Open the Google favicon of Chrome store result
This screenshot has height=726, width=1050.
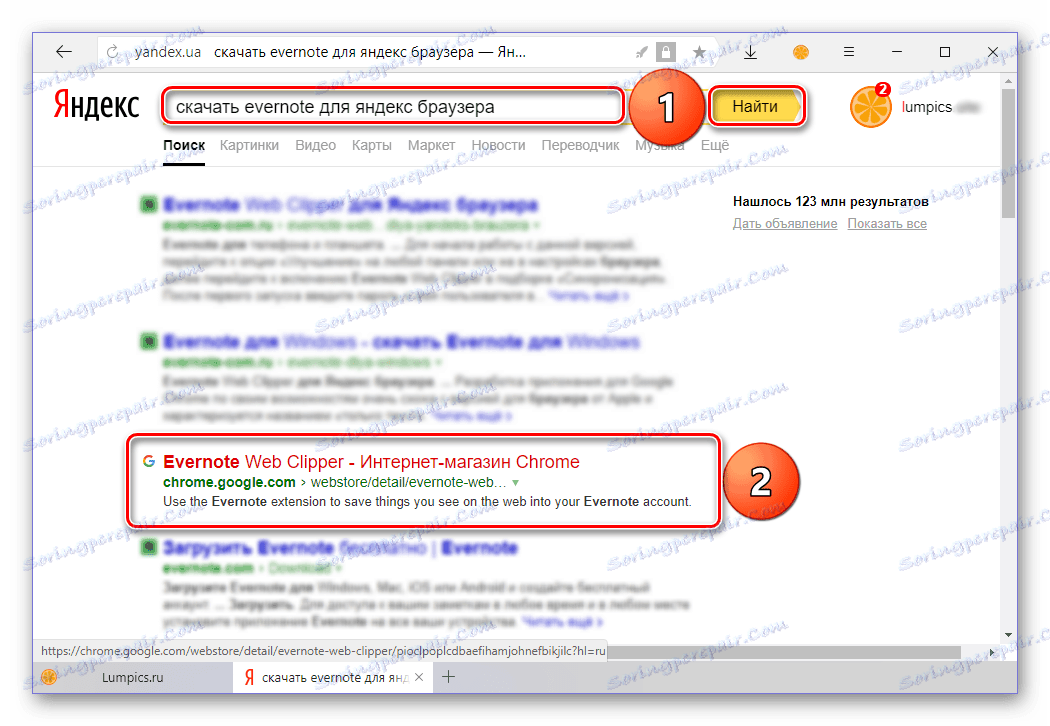[149, 461]
